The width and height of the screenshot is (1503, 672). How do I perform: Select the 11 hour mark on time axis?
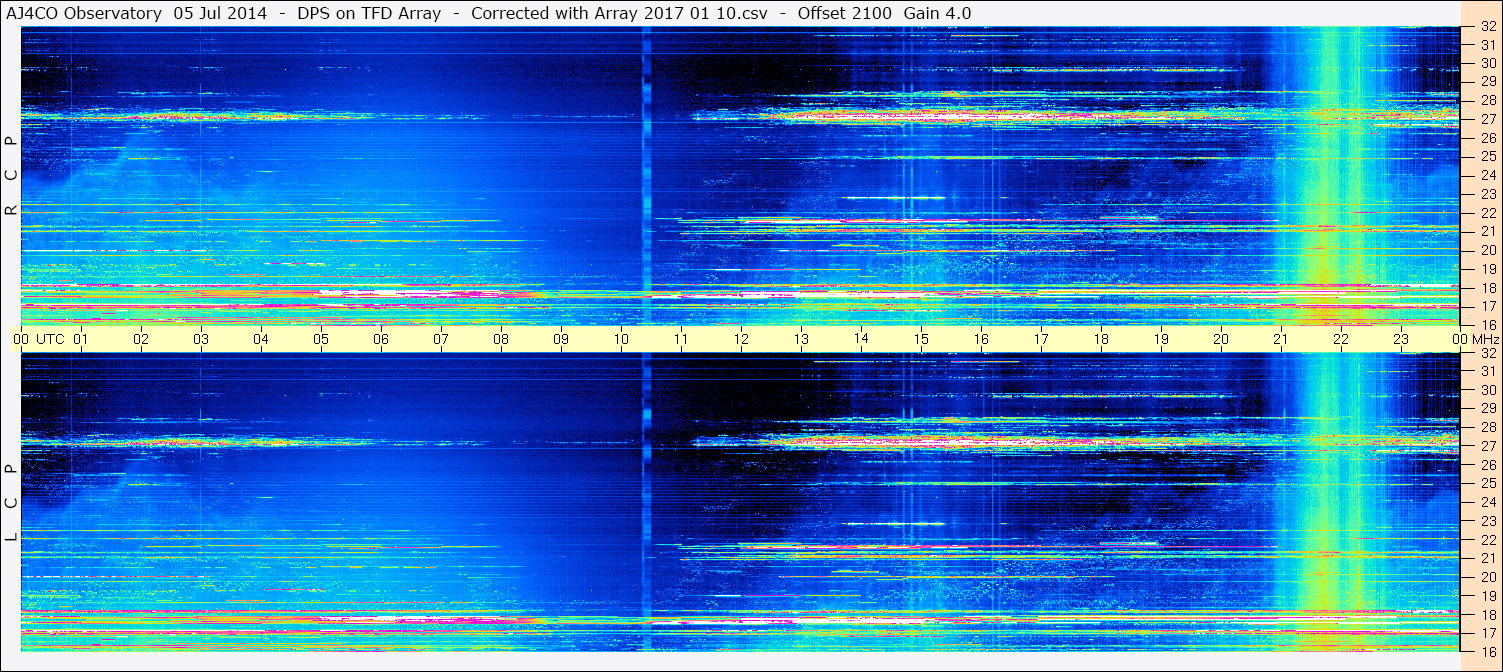click(681, 339)
